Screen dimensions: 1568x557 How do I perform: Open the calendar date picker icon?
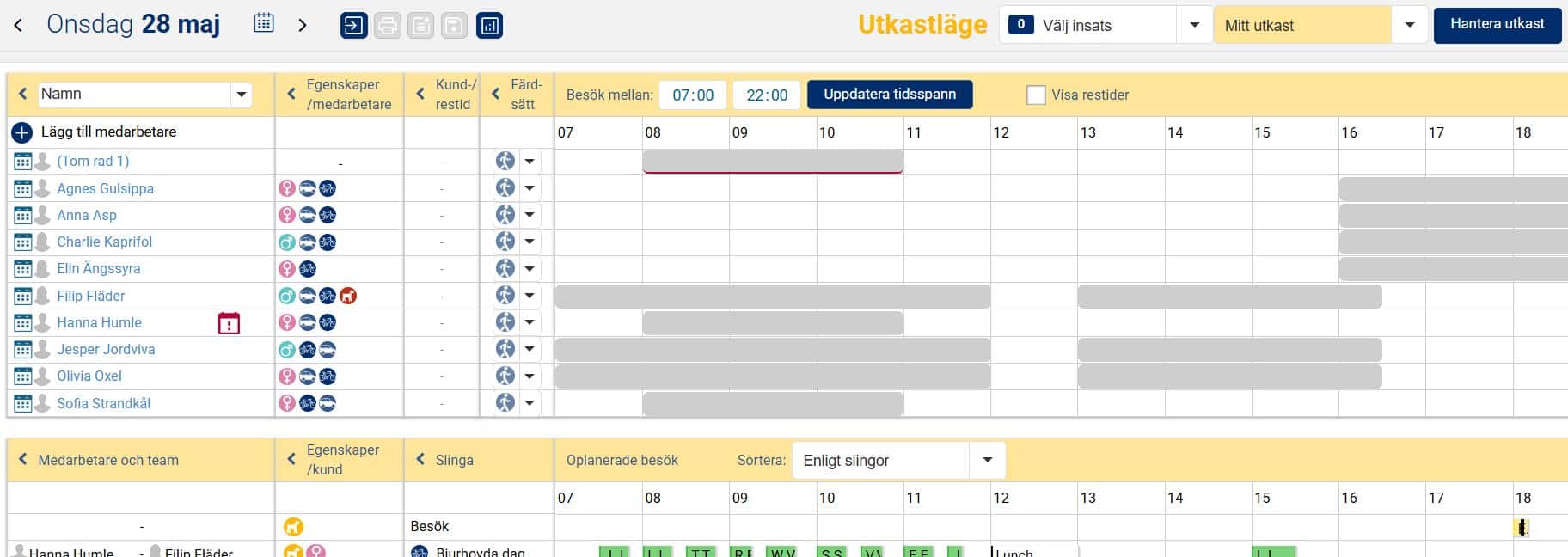264,24
